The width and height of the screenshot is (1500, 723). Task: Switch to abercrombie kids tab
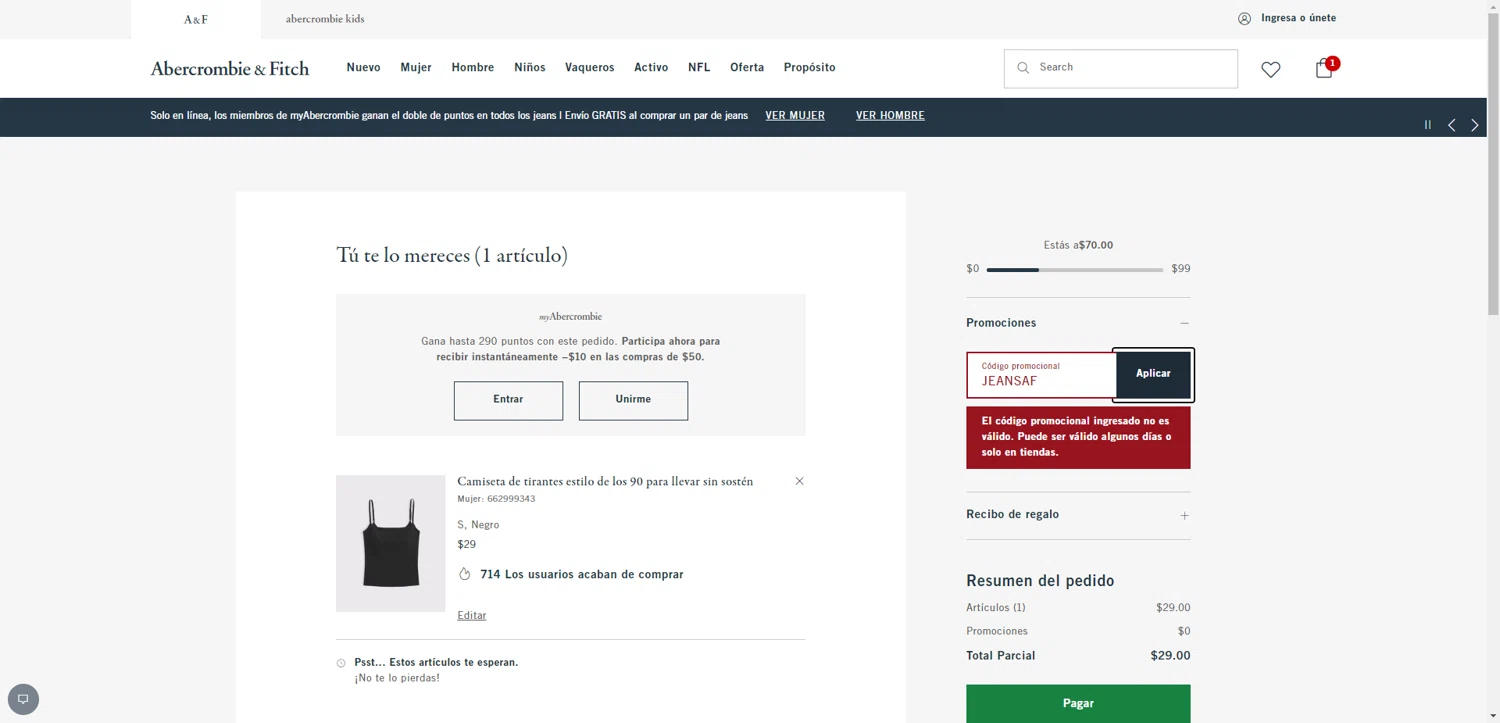pos(325,19)
